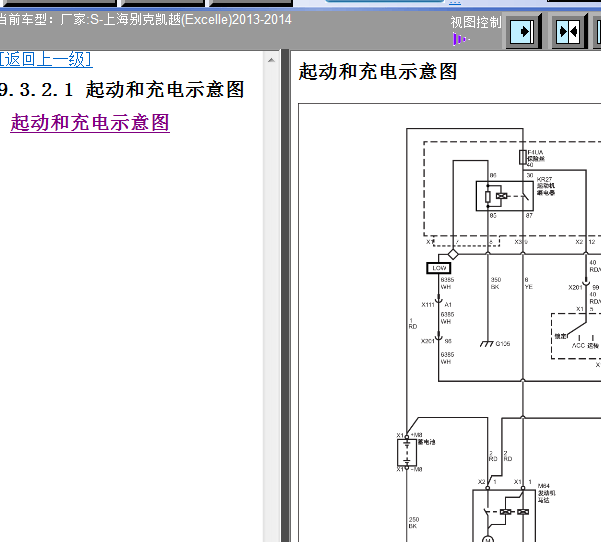
Task: Click the fuse symbol at diagram top
Action: [x=522, y=157]
